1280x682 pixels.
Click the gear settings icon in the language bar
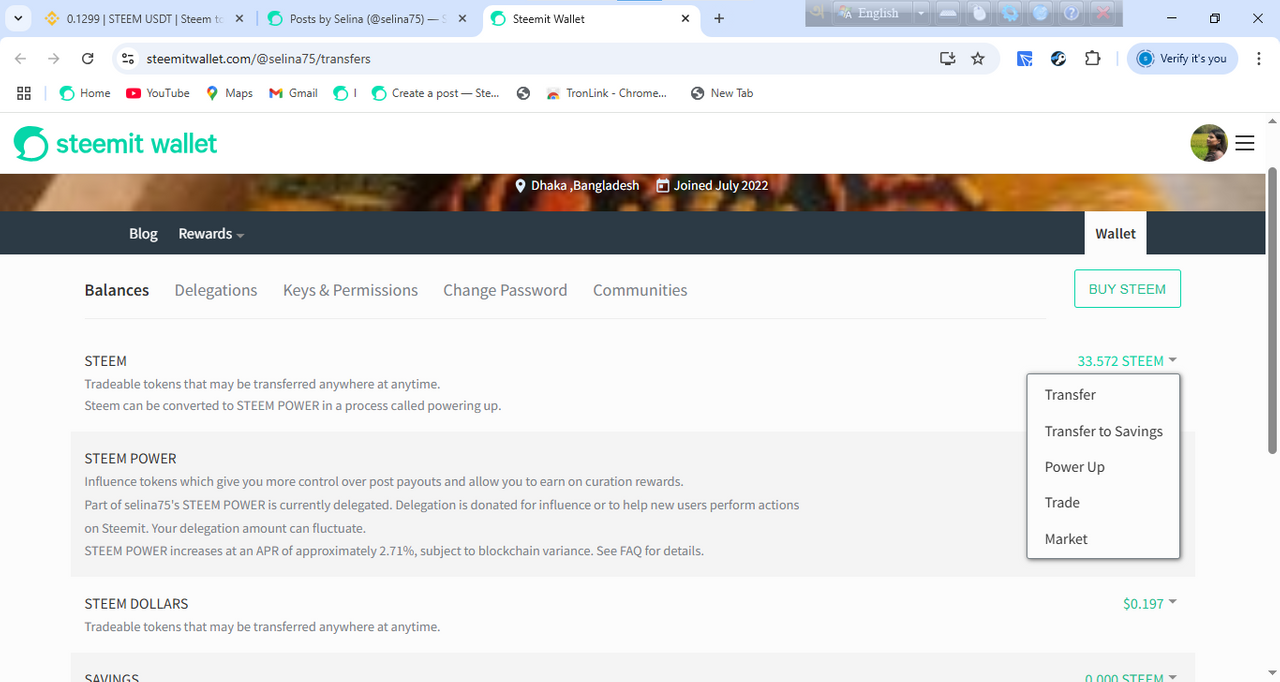pos(1011,12)
